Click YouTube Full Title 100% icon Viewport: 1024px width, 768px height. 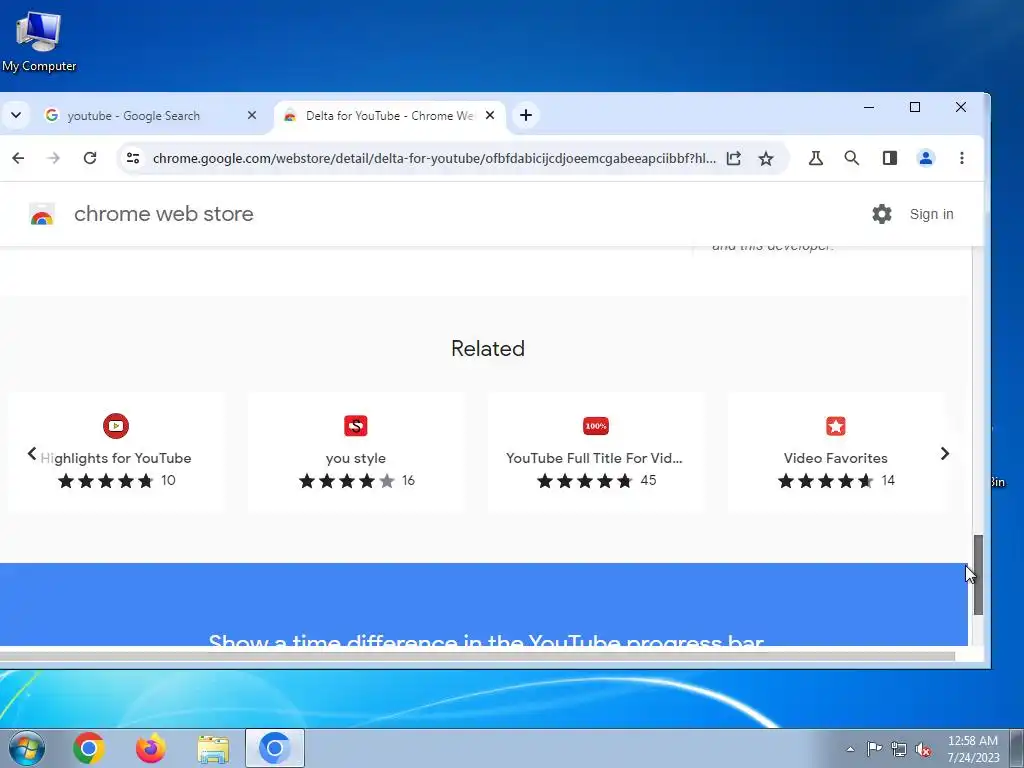click(596, 426)
